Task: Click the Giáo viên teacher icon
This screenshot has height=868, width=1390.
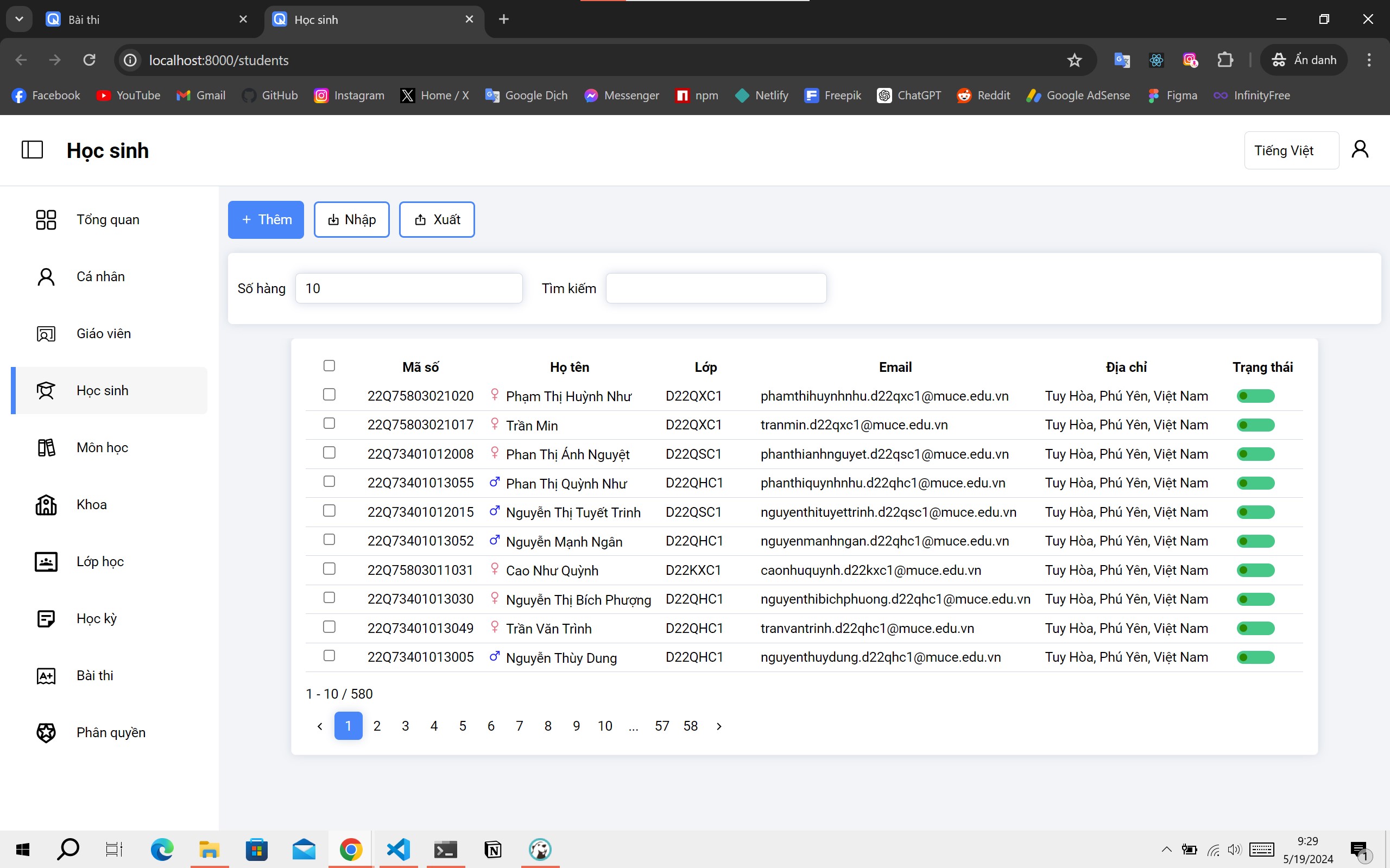Action: click(46, 333)
